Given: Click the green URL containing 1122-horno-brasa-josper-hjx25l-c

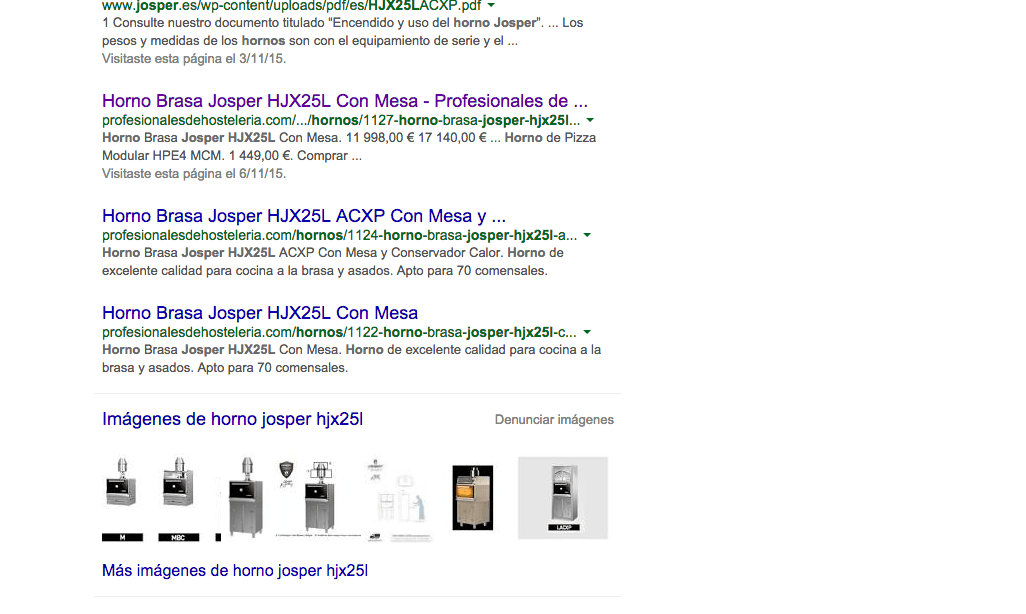Looking at the screenshot, I should point(339,333).
